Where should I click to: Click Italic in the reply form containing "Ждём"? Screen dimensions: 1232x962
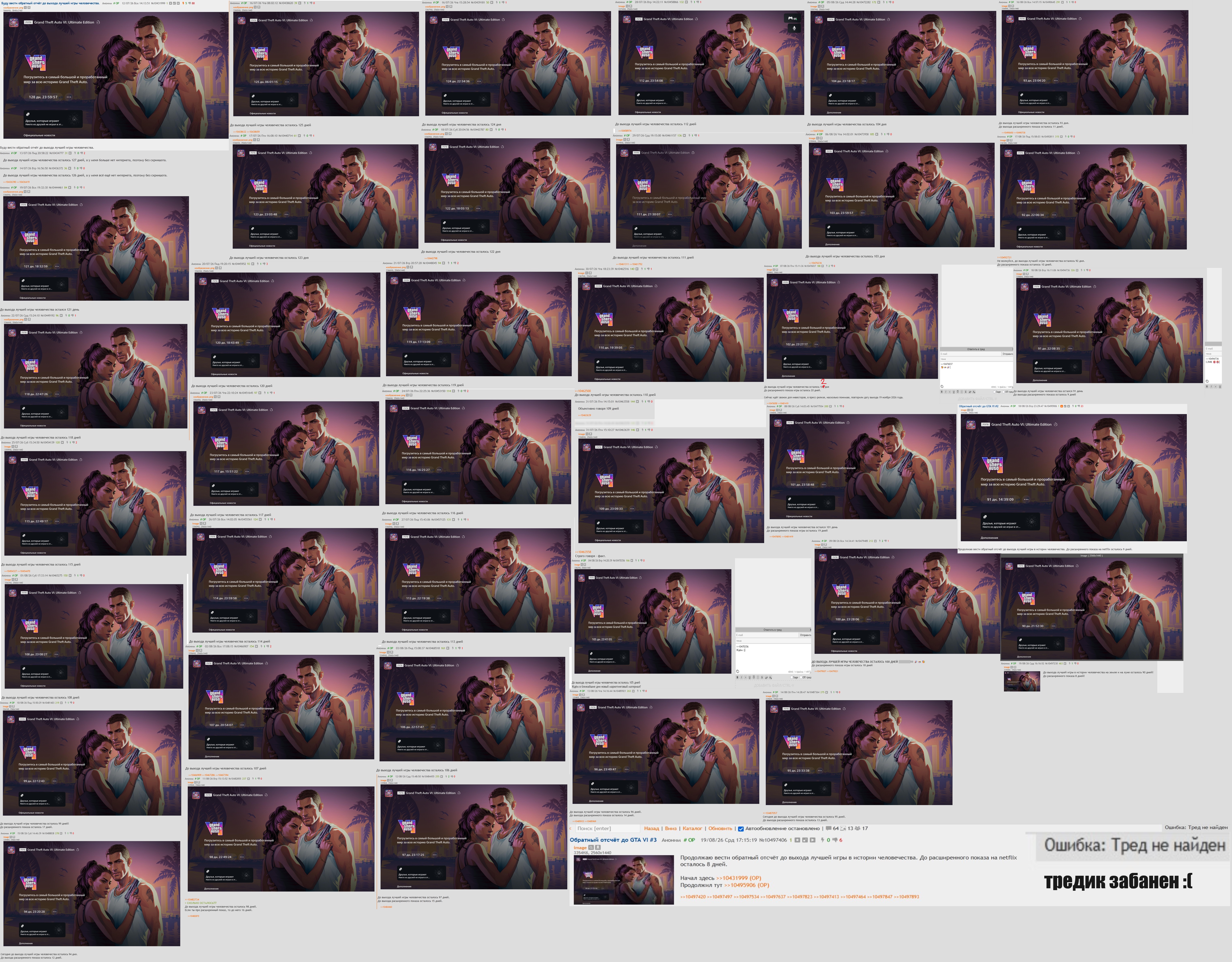[x=742, y=677]
